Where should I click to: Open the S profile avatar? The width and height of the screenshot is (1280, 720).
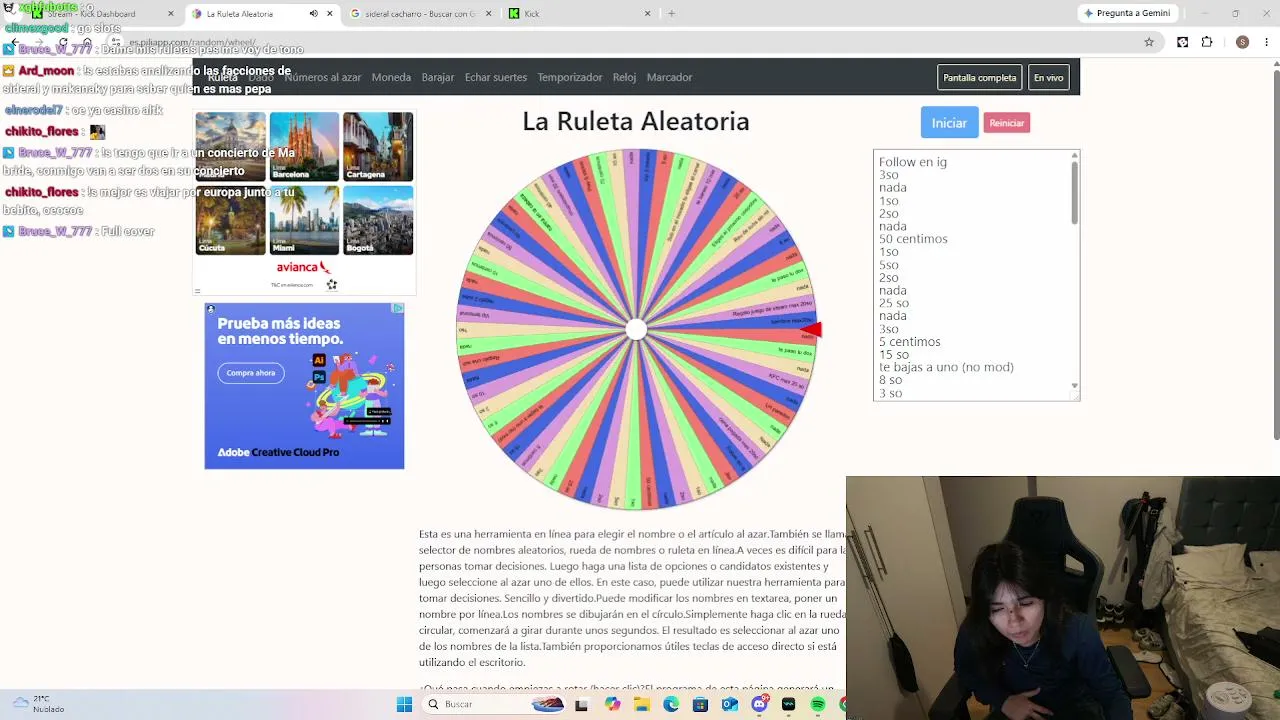click(x=1242, y=42)
